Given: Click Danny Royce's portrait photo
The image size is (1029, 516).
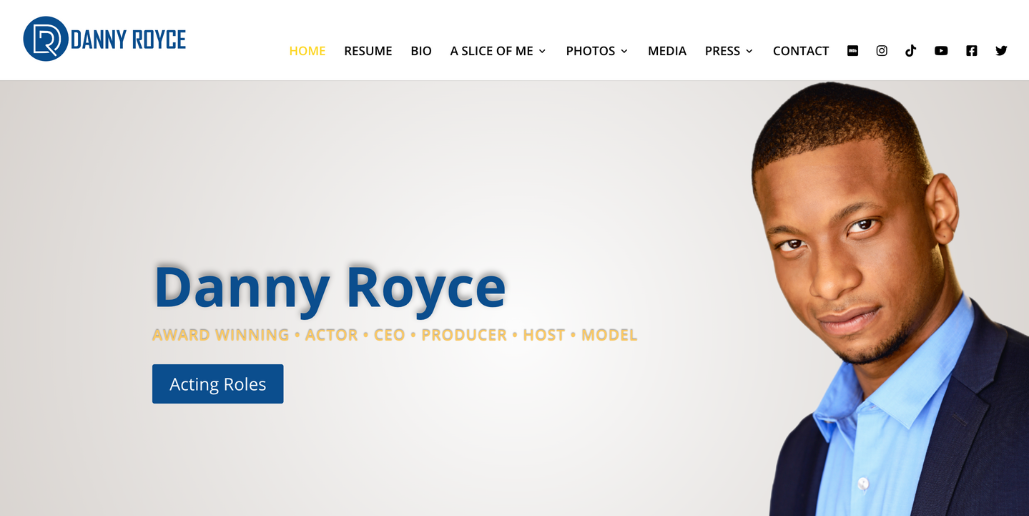Looking at the screenshot, I should point(889,299).
